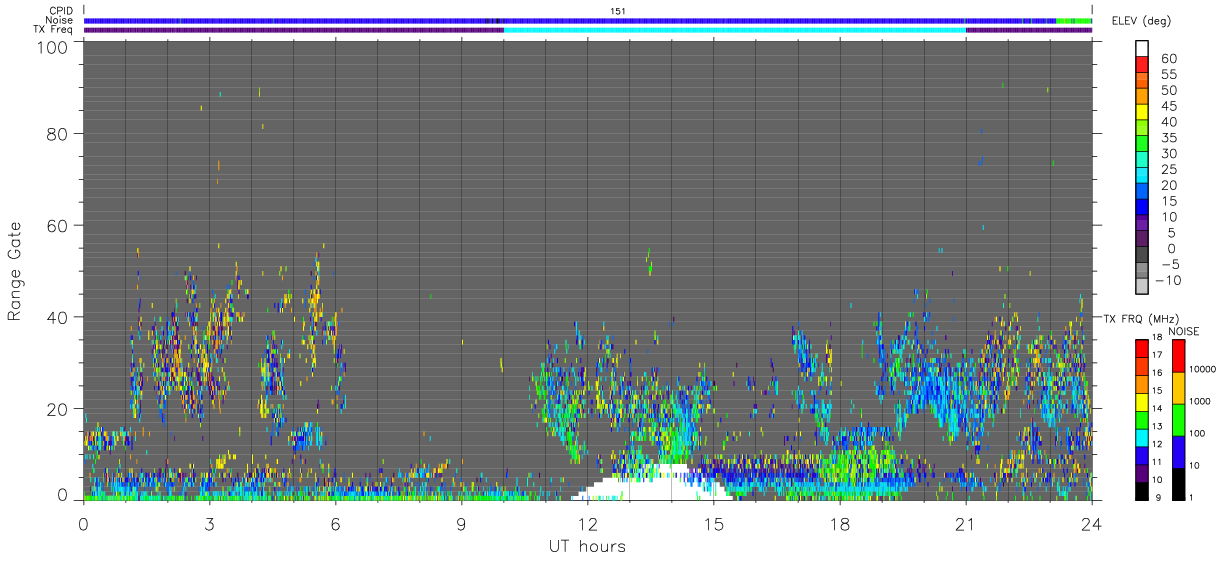Click the 60 label on ELEV scale
Screen dimensions: 1228x567
tap(1168, 58)
